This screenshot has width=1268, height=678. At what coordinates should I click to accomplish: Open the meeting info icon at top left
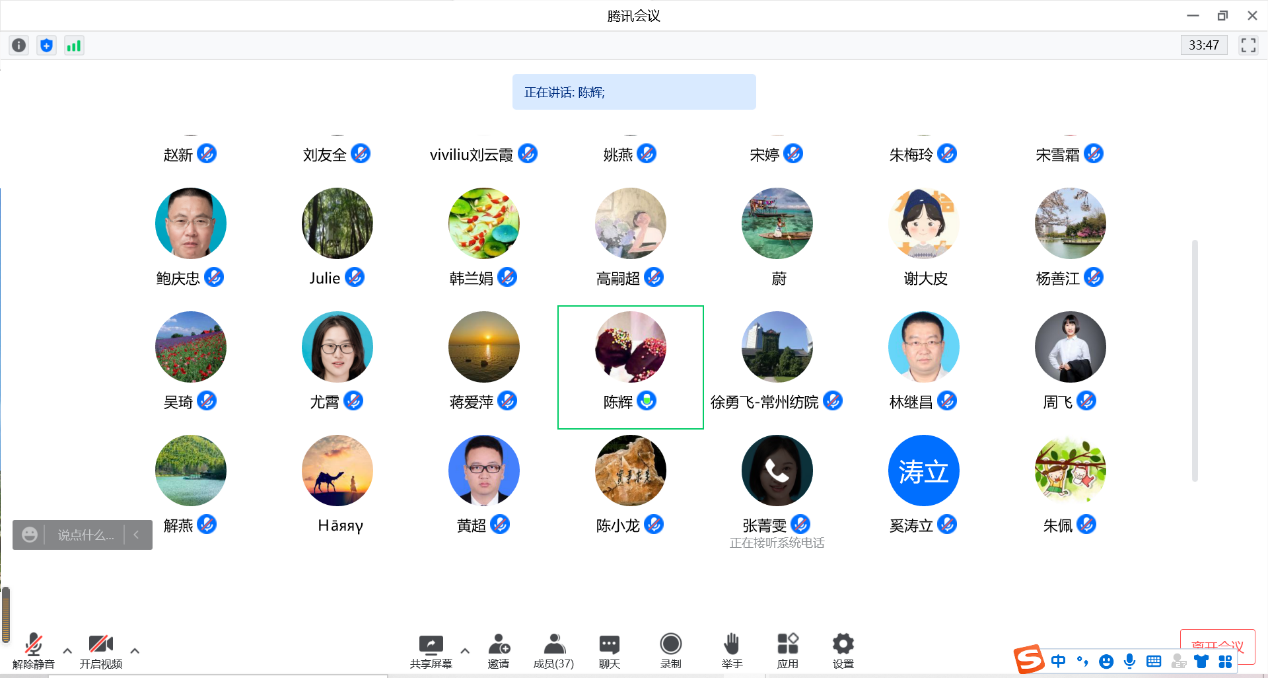[19, 45]
